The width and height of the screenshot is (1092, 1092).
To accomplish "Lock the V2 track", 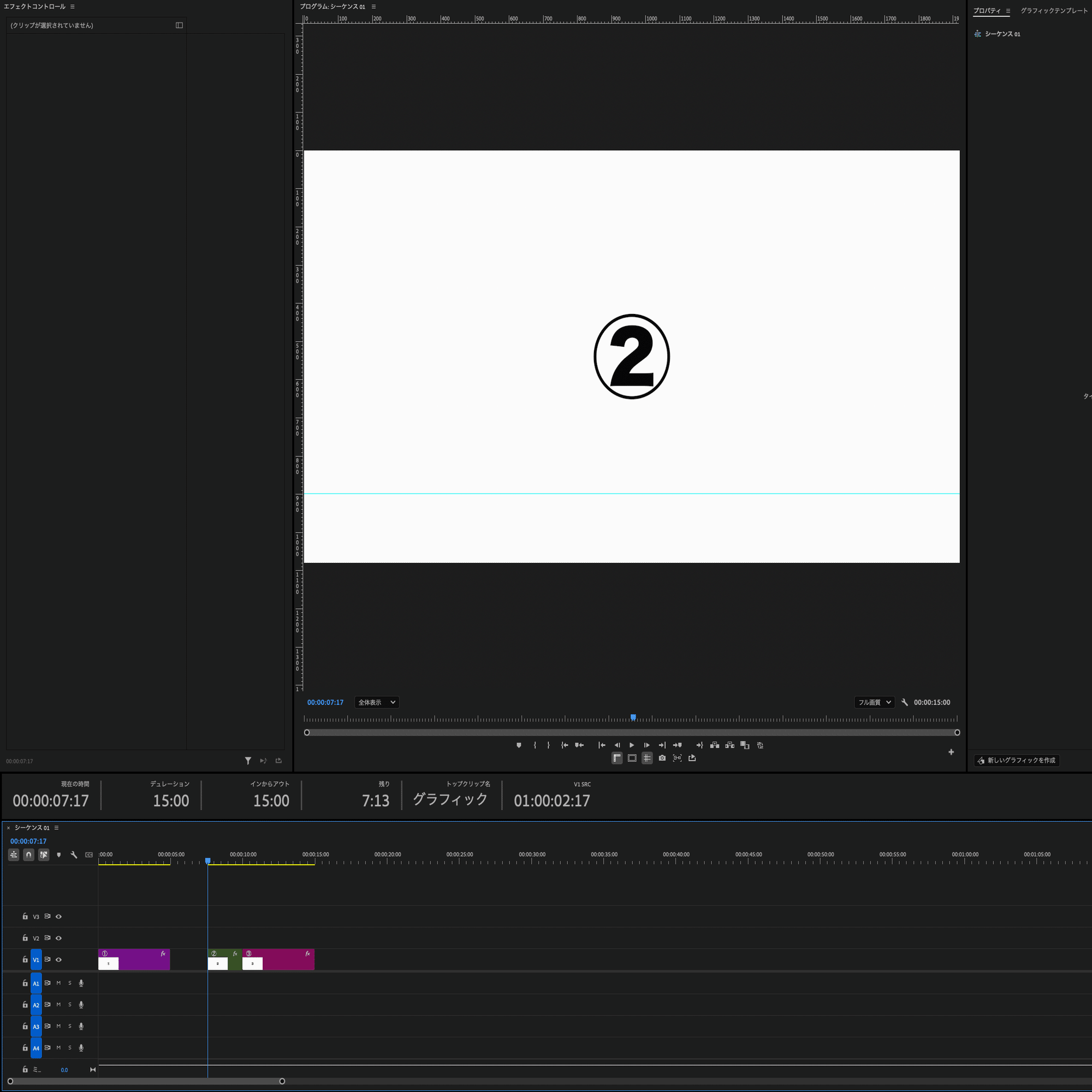I will point(25,937).
